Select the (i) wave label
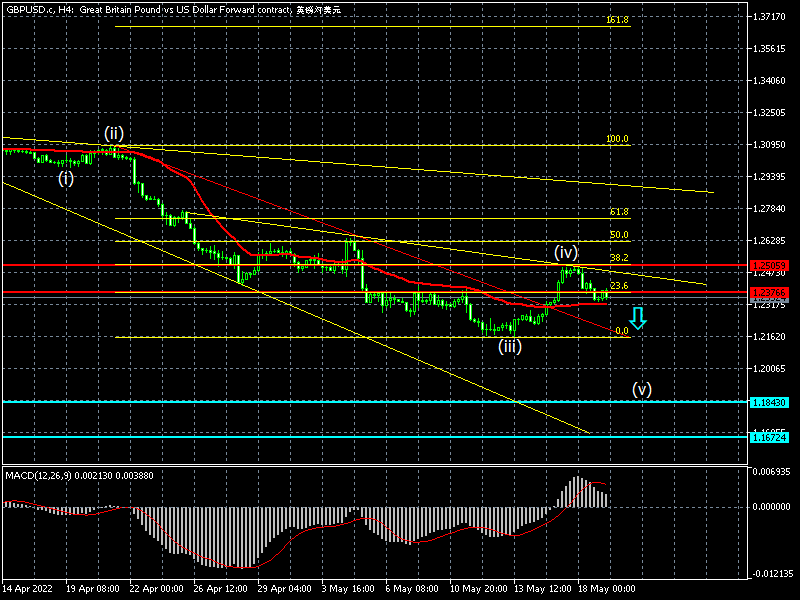The width and height of the screenshot is (800, 600). 65,179
